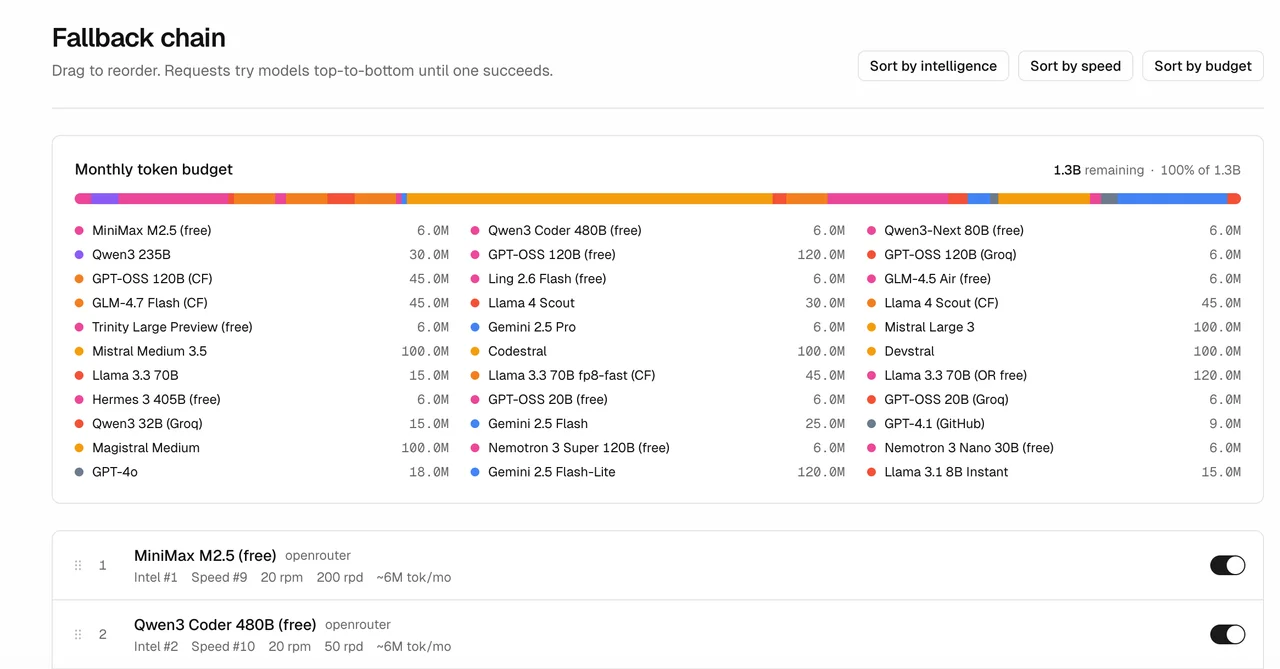Click Monthly token budget heading
The image size is (1280, 669).
coord(154,170)
